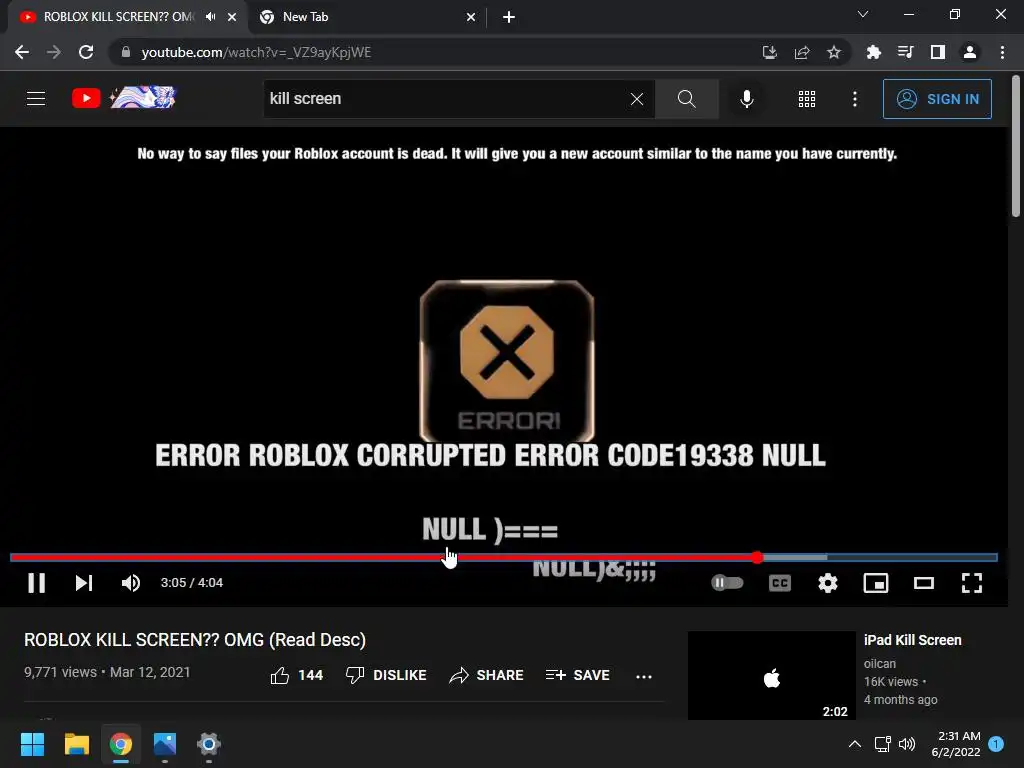
Task: Open video settings gear
Action: (827, 583)
